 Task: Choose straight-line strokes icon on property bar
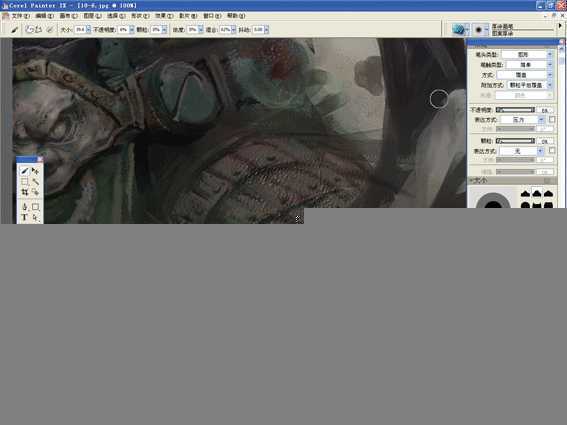point(39,30)
